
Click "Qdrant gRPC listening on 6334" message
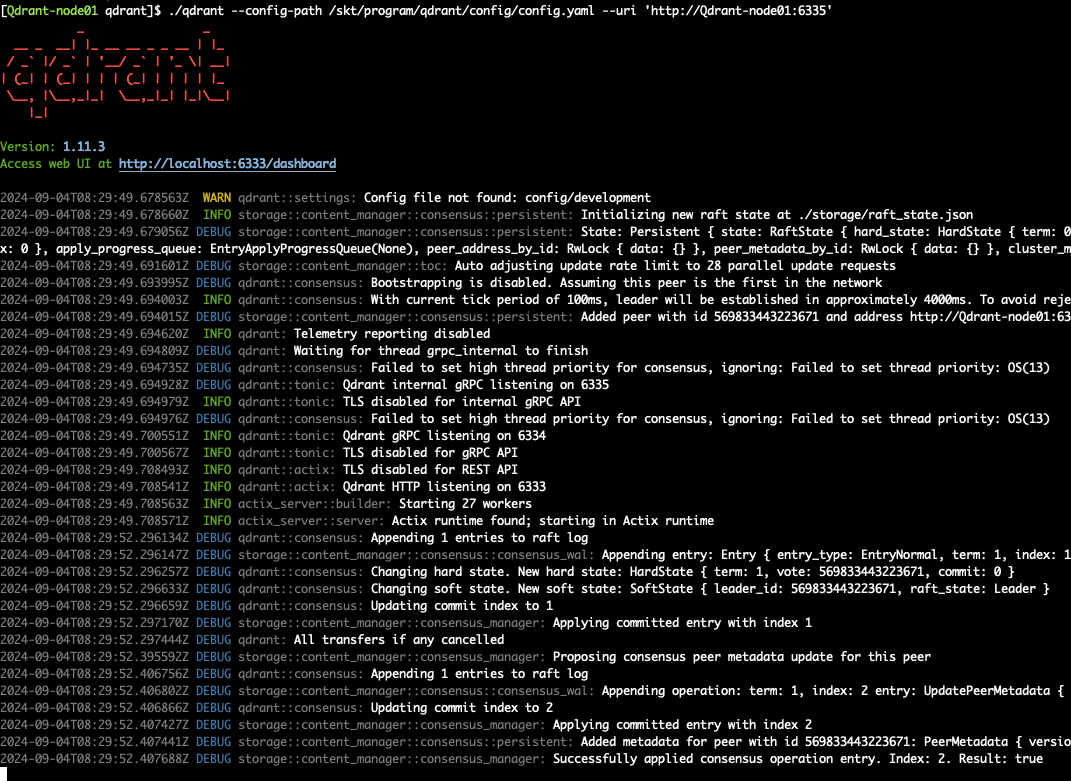click(444, 436)
